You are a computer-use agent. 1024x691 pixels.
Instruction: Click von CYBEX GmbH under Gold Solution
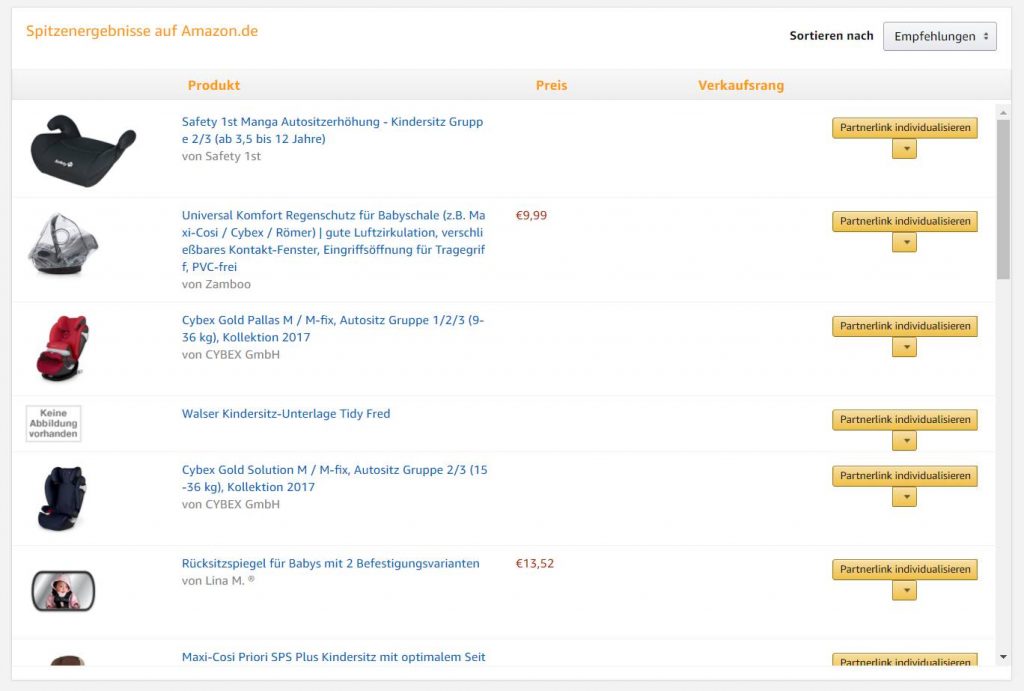[231, 504]
